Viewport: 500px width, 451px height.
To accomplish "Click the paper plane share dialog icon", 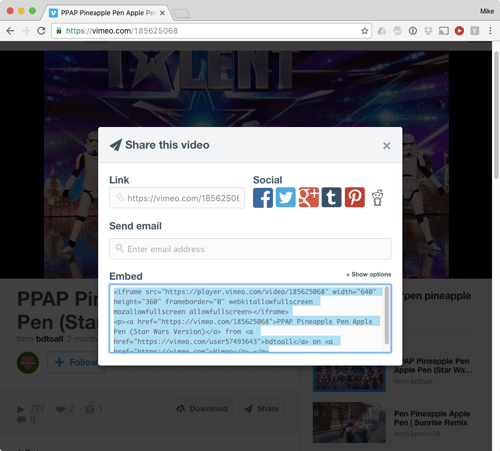I will click(116, 145).
